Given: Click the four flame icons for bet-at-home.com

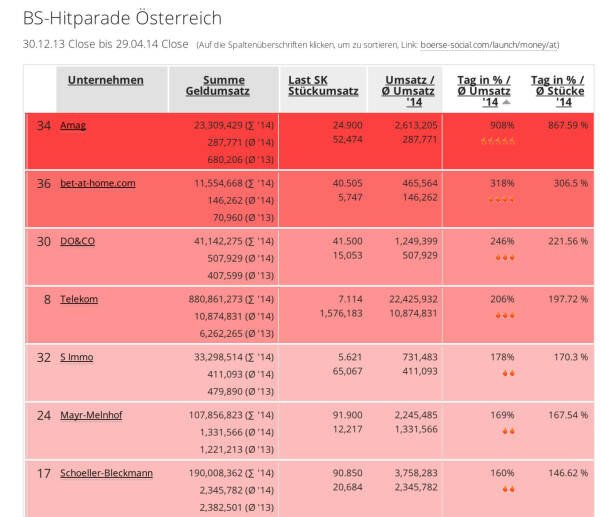Looking at the screenshot, I should 500,200.
